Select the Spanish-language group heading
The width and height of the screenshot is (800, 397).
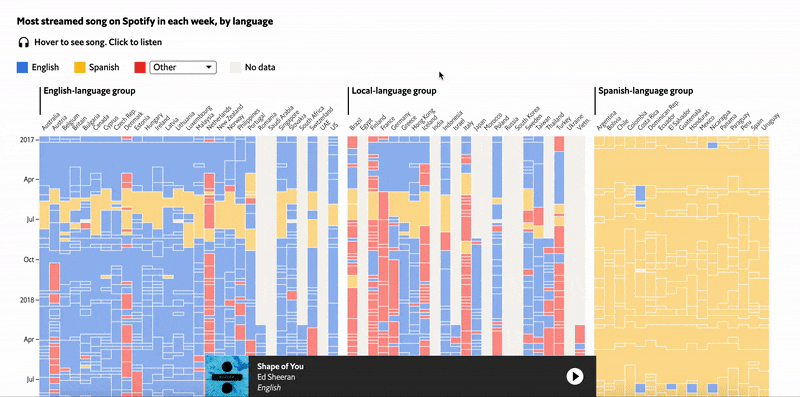coord(645,91)
